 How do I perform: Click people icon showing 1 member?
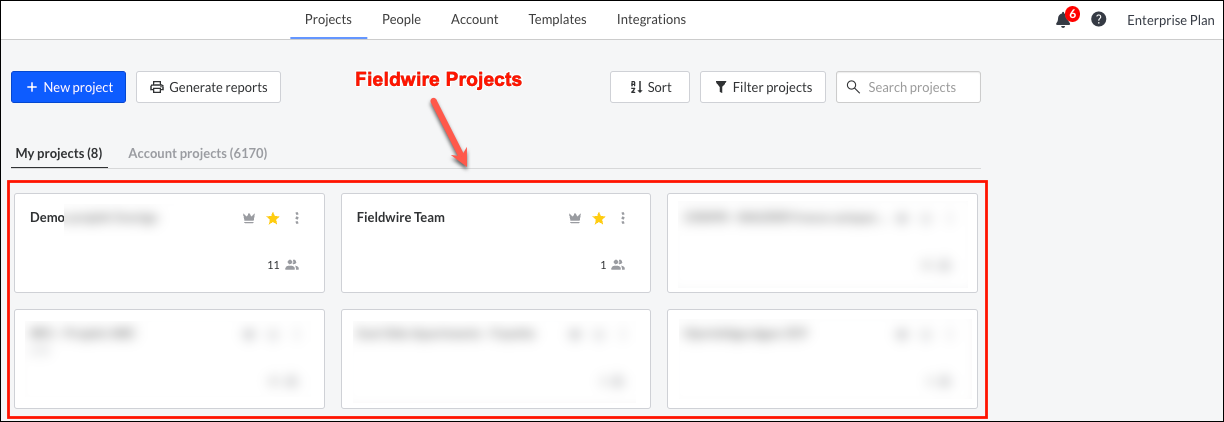[x=618, y=265]
